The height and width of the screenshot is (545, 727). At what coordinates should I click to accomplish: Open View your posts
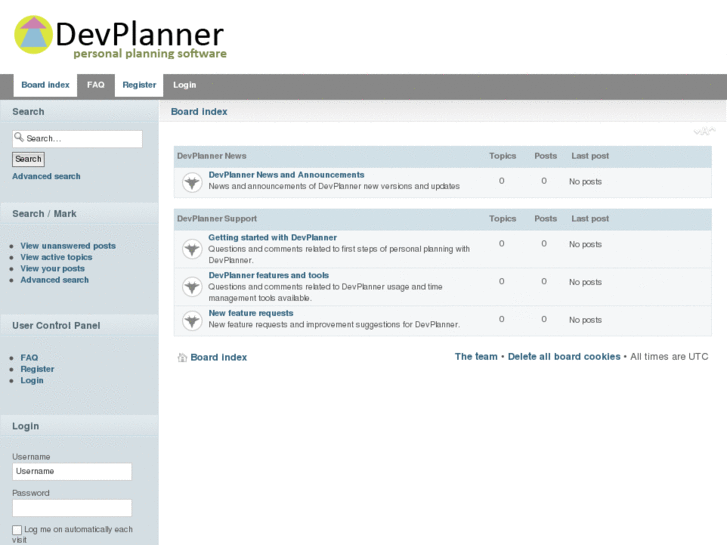click(x=52, y=269)
